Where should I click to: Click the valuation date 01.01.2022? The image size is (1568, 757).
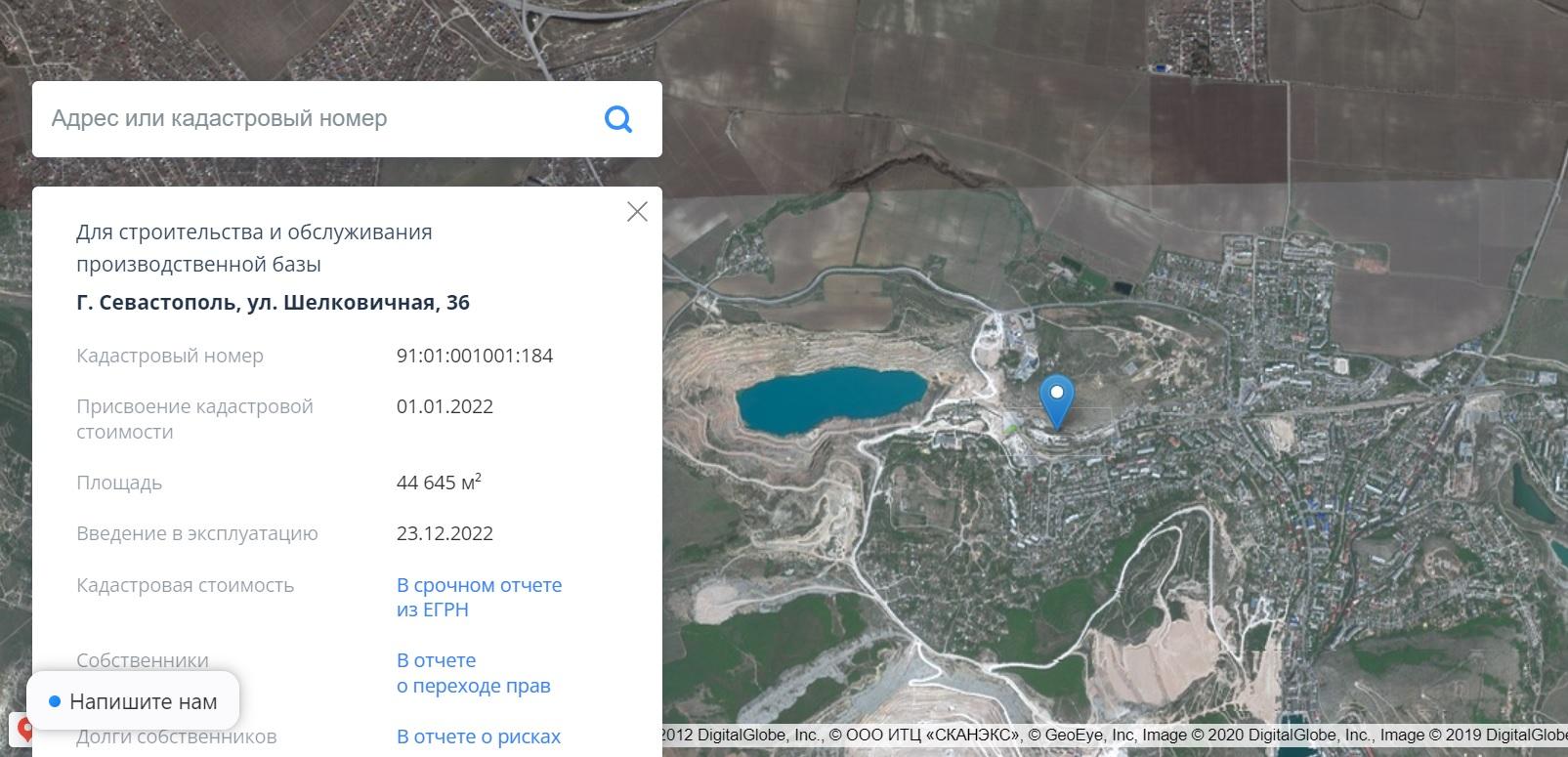pyautogui.click(x=445, y=406)
